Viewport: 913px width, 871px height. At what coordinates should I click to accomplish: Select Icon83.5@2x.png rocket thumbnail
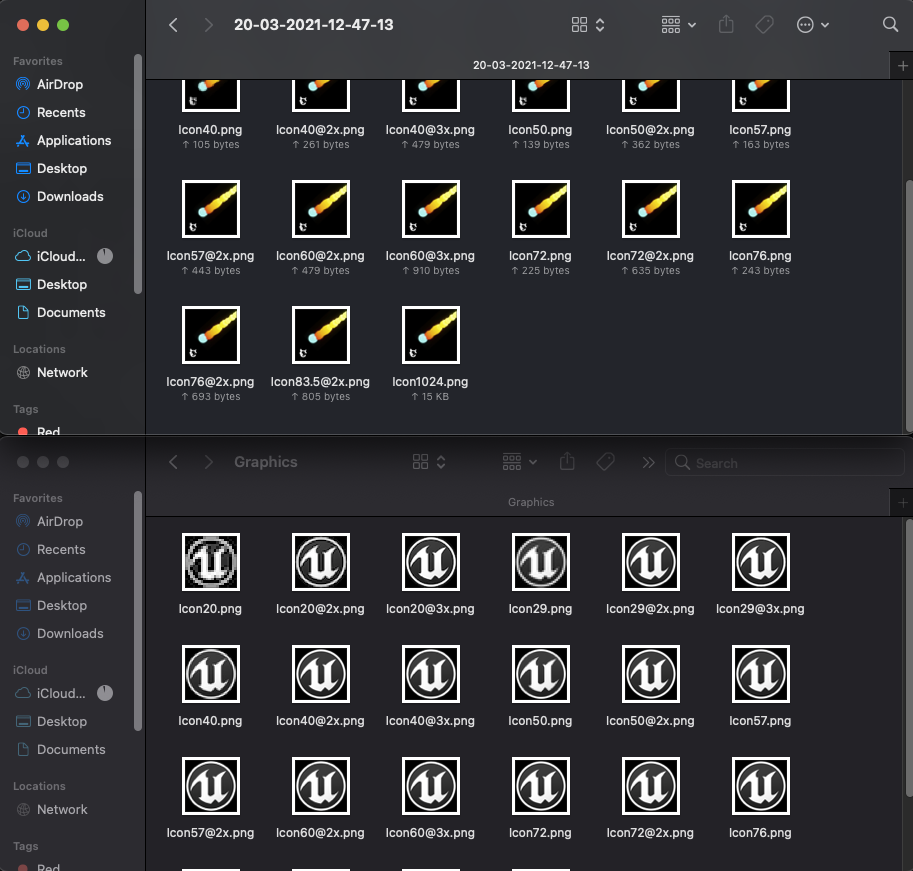point(321,335)
